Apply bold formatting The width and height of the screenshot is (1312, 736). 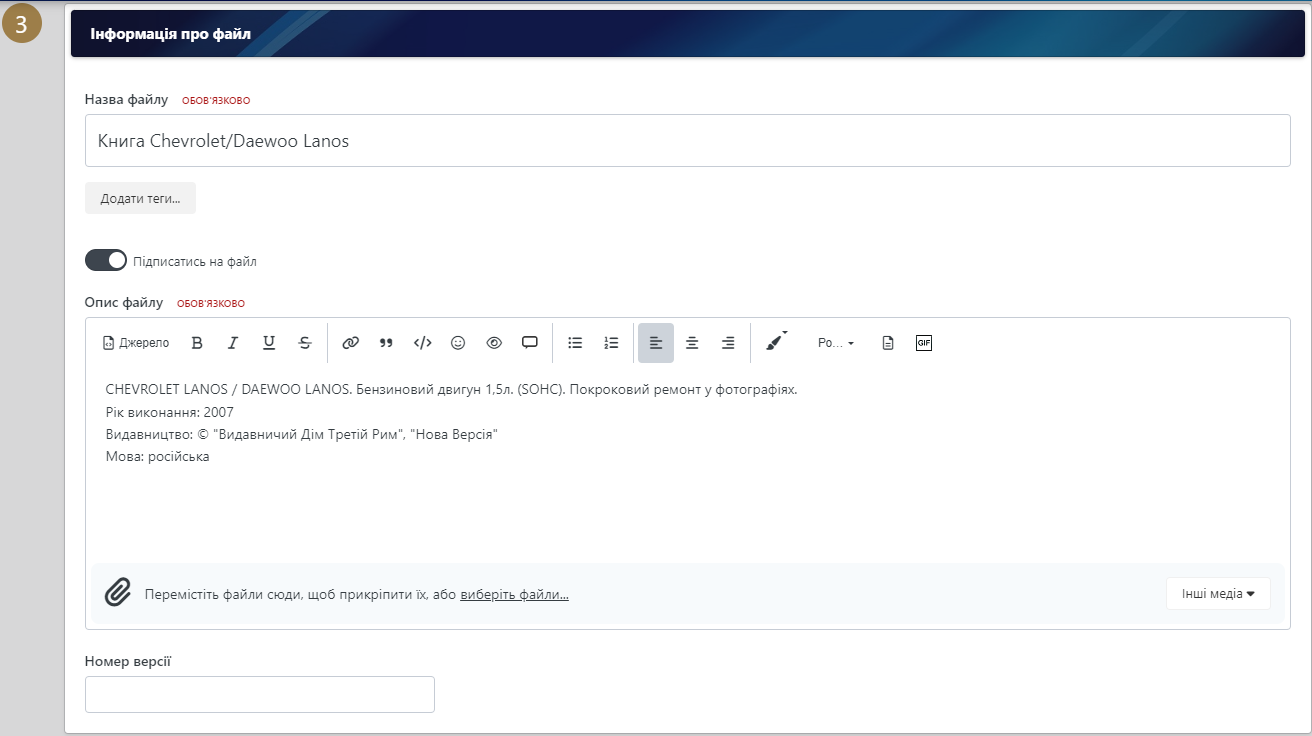click(197, 343)
